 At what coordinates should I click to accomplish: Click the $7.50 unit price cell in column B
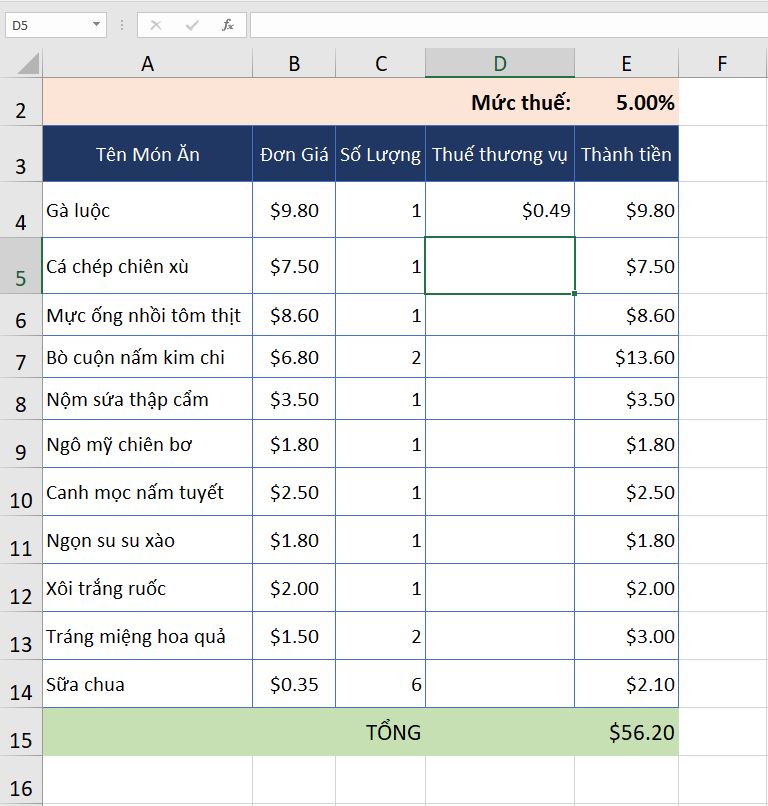point(294,266)
